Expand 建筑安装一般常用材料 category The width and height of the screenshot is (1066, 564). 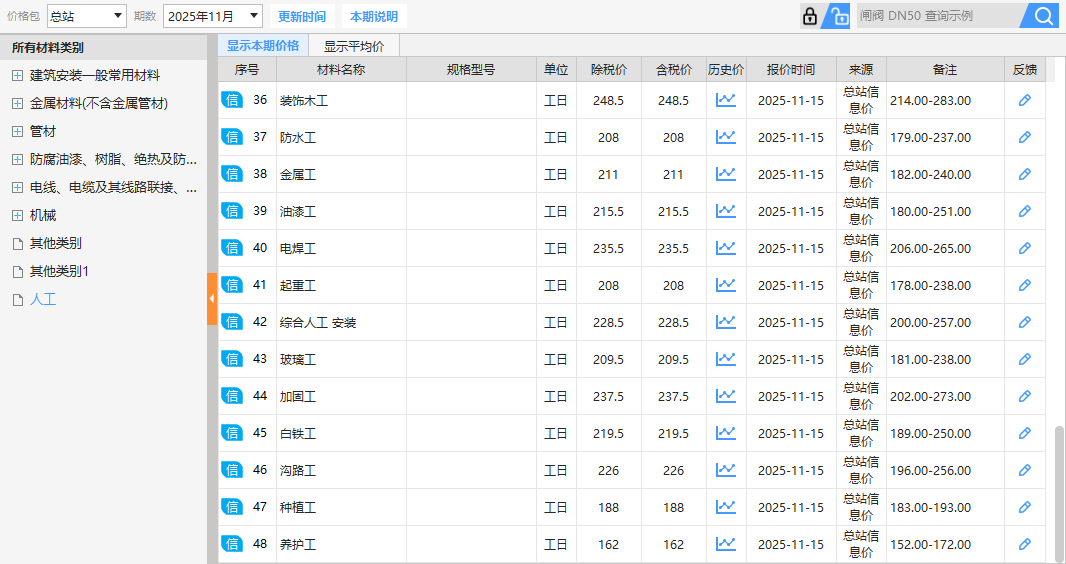[x=18, y=75]
